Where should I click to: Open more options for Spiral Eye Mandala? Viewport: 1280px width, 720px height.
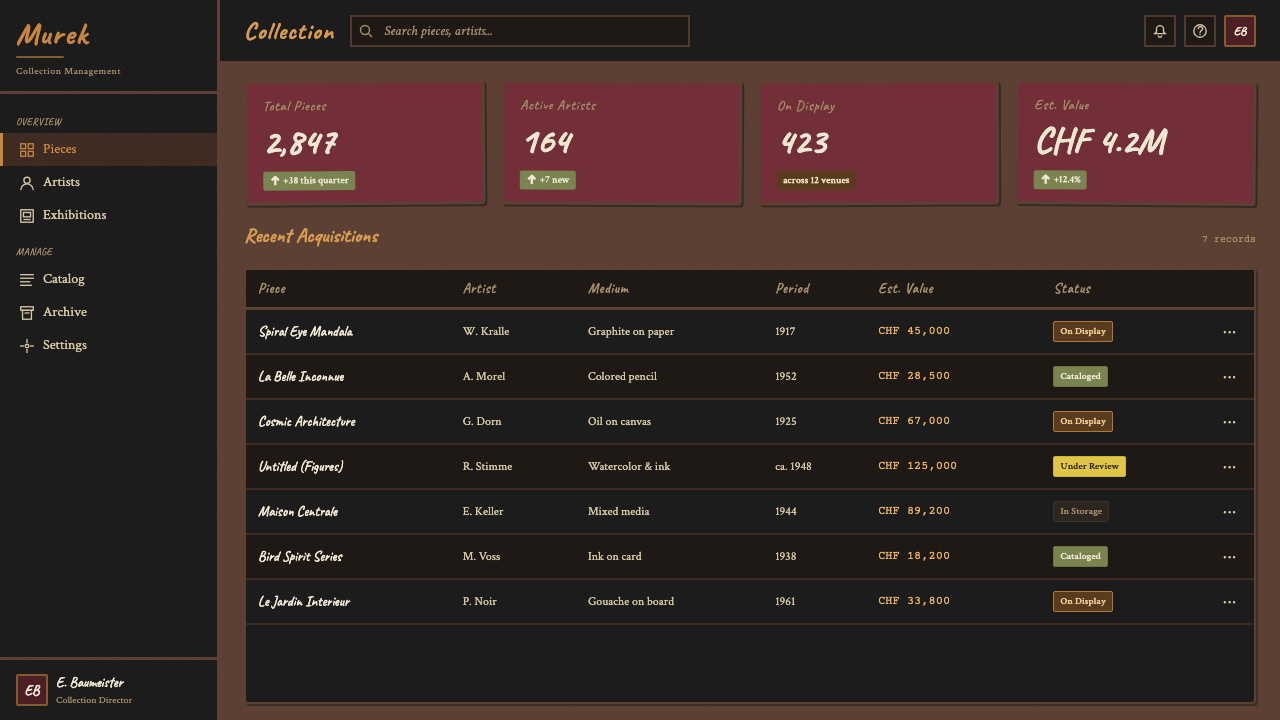point(1229,332)
